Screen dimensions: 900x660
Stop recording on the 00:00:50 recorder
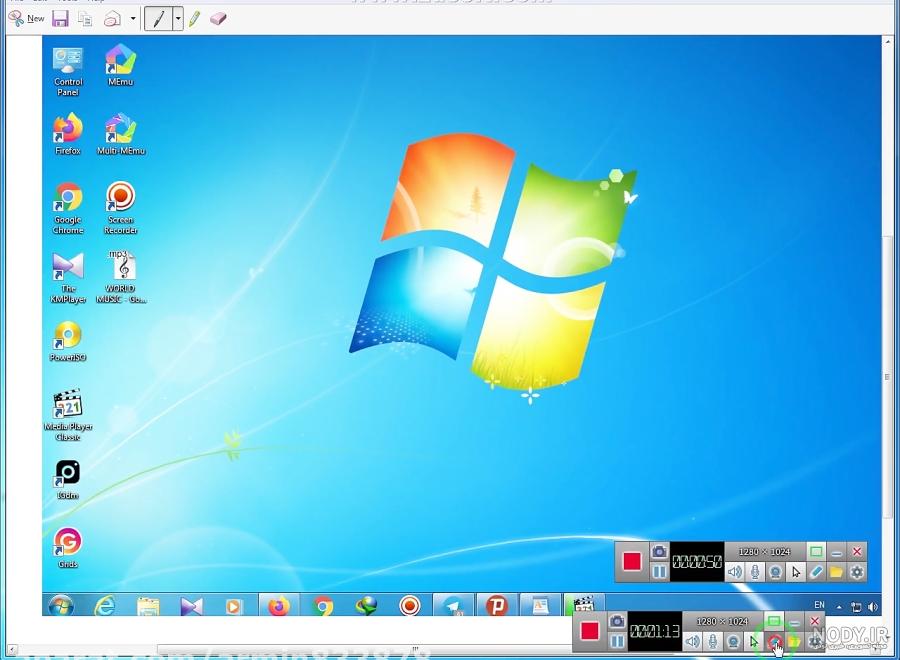pyautogui.click(x=632, y=561)
